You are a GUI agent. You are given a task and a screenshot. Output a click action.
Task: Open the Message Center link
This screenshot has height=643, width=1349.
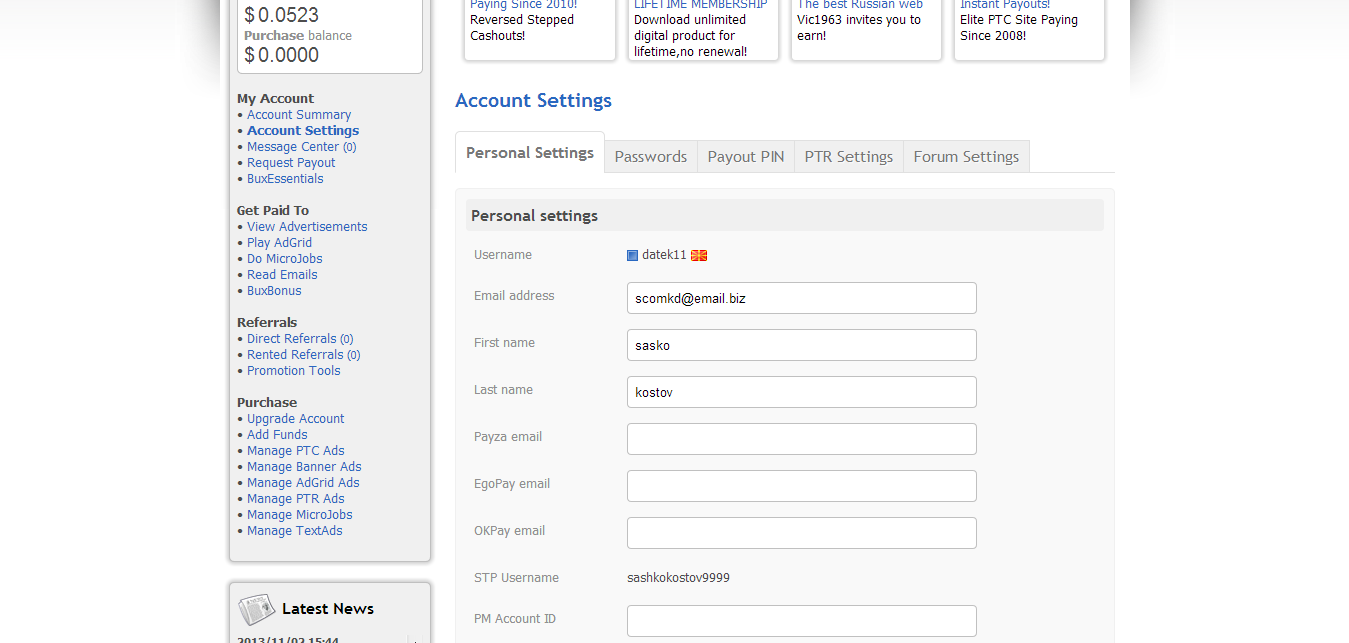(x=293, y=147)
